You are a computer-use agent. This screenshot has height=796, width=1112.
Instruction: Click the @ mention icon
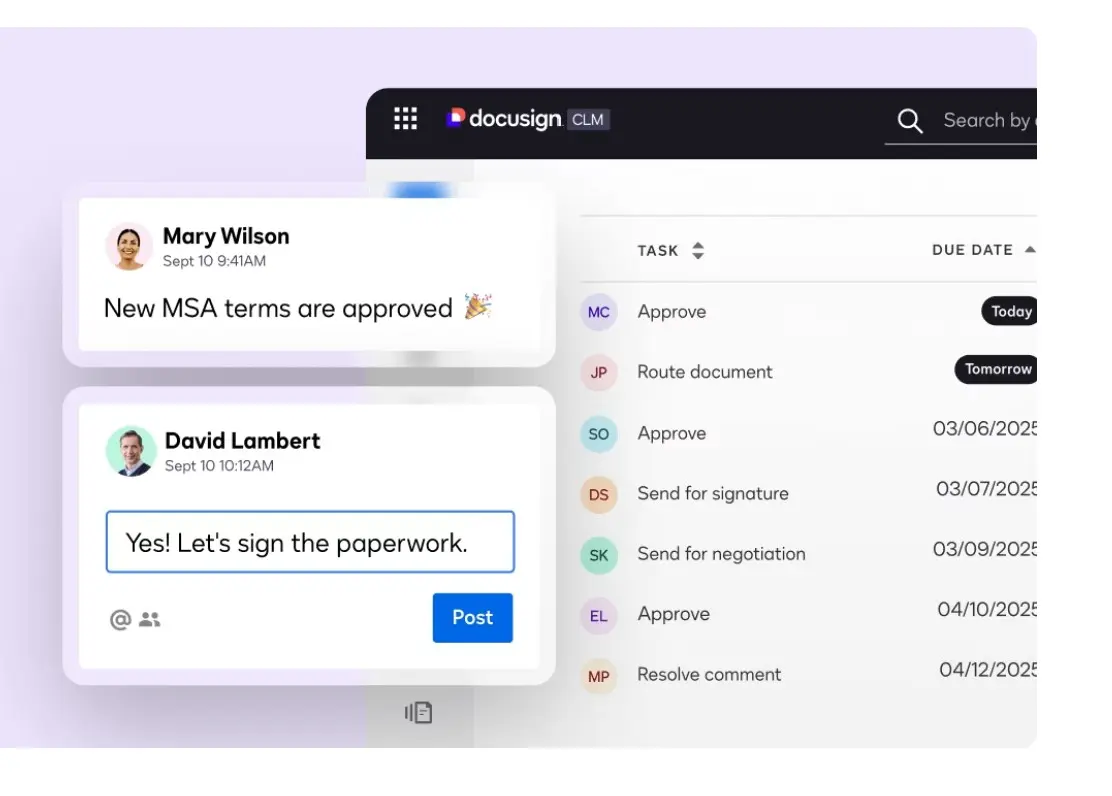pos(120,620)
